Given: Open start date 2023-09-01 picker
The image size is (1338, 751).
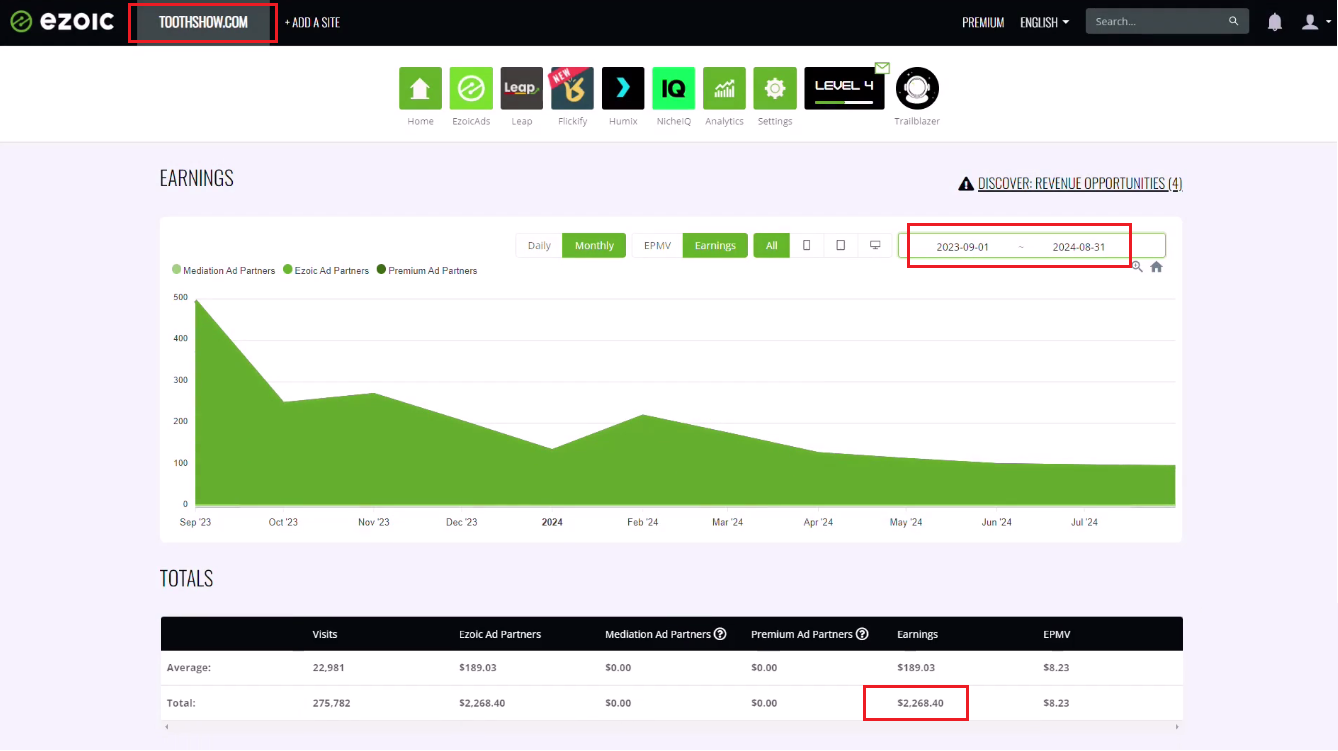Looking at the screenshot, I should 962,247.
